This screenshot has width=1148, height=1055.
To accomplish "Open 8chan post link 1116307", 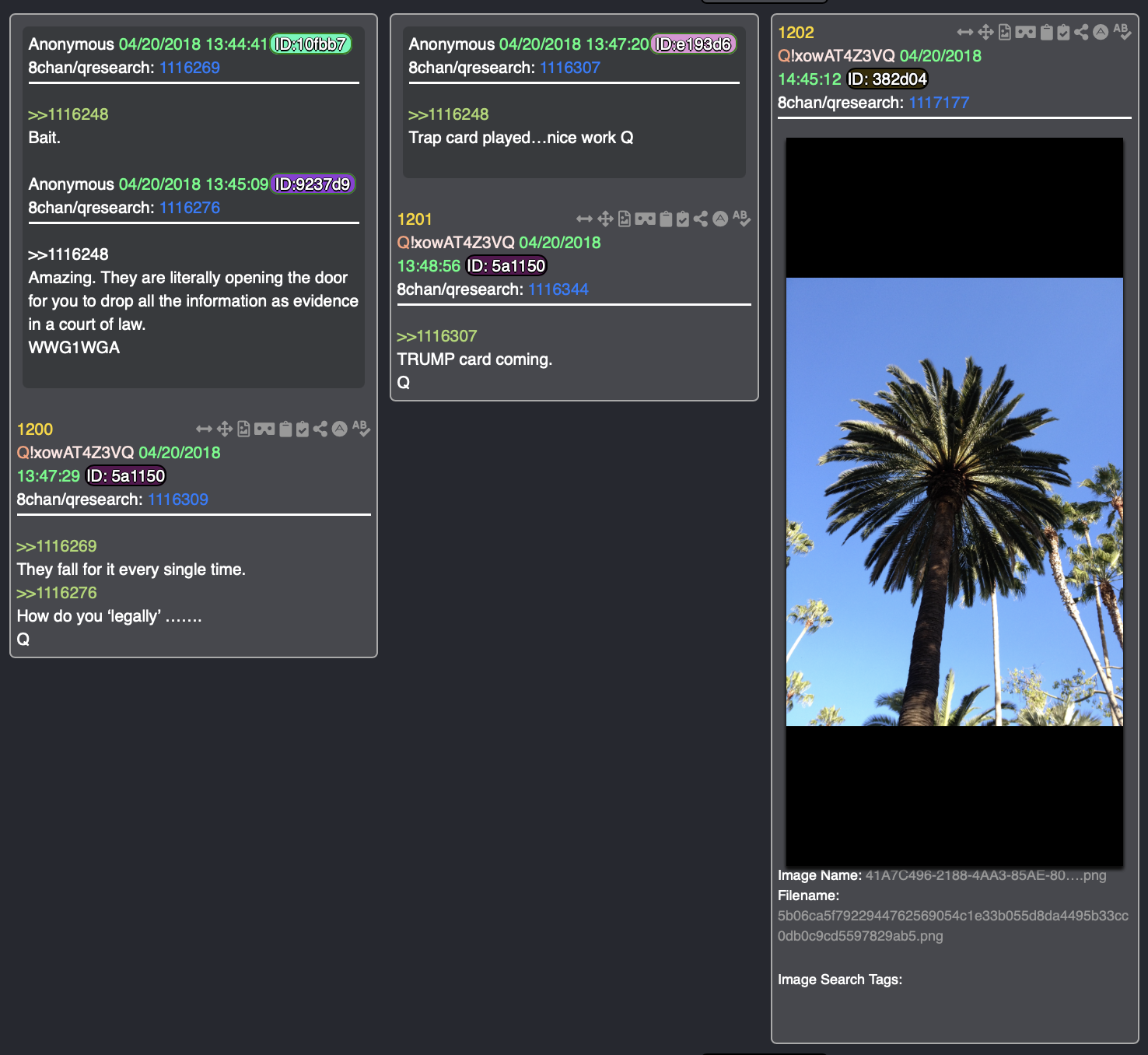I will (x=570, y=68).
